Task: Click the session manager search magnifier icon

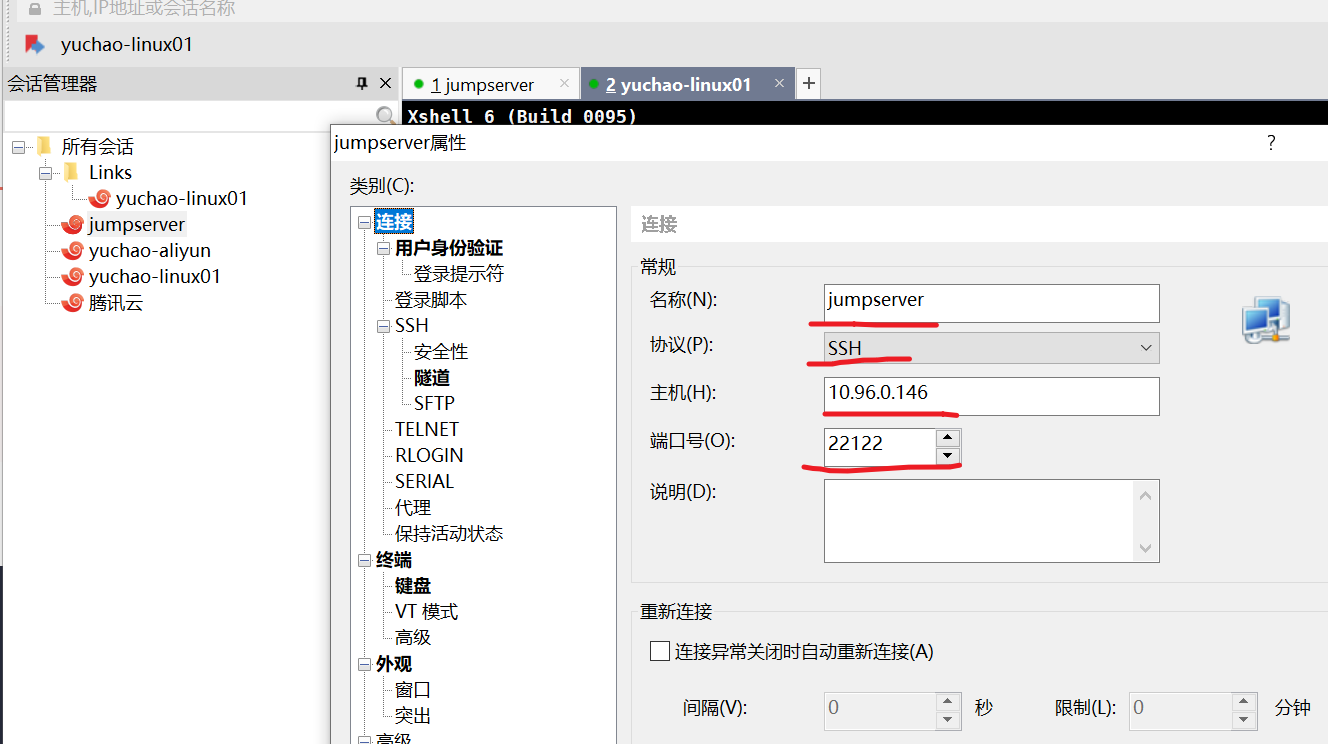Action: coord(385,116)
